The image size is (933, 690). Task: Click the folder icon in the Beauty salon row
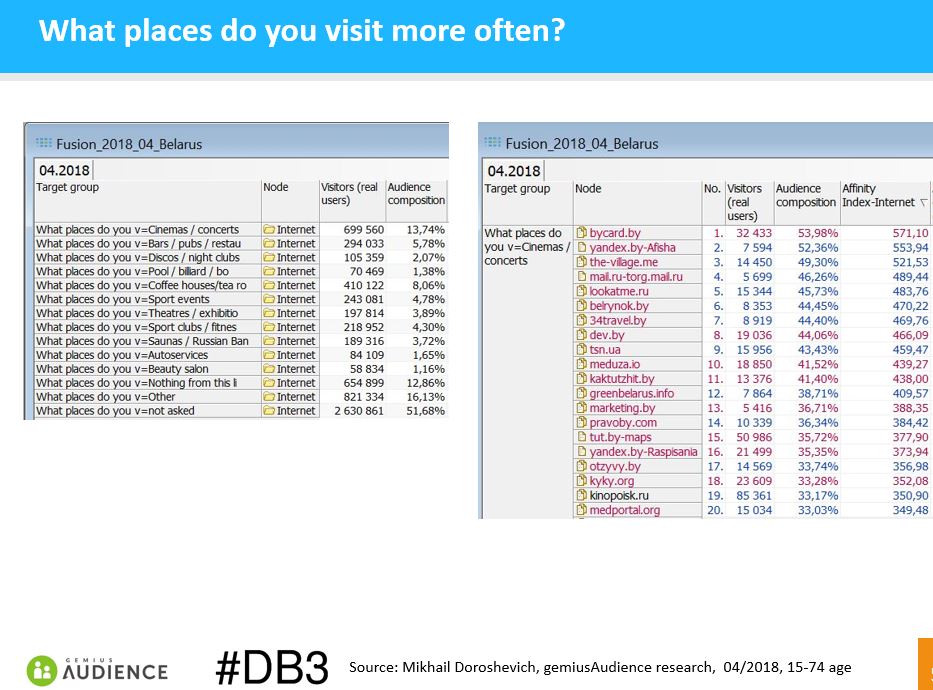(269, 369)
